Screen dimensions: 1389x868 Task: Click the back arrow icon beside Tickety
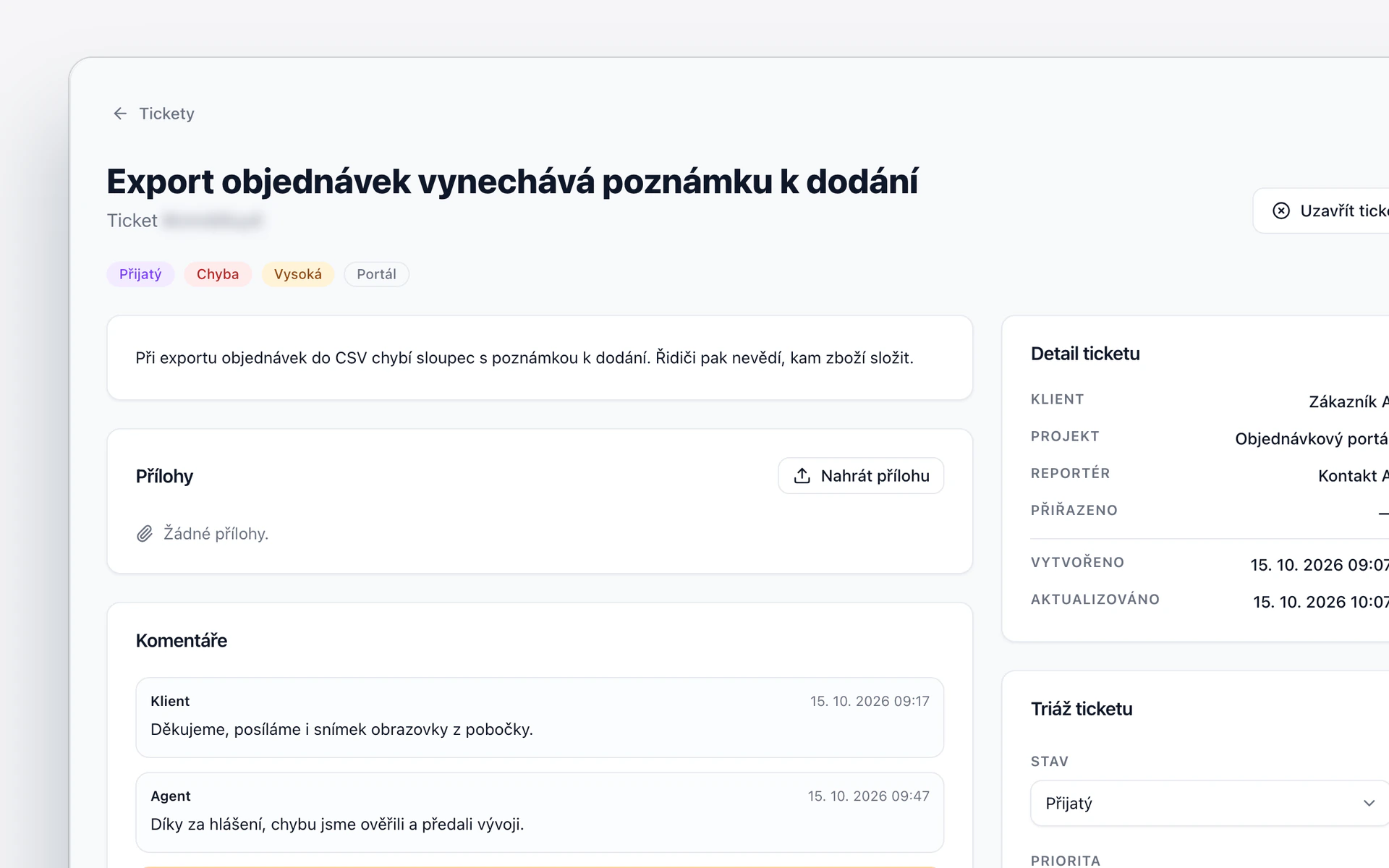click(x=120, y=114)
